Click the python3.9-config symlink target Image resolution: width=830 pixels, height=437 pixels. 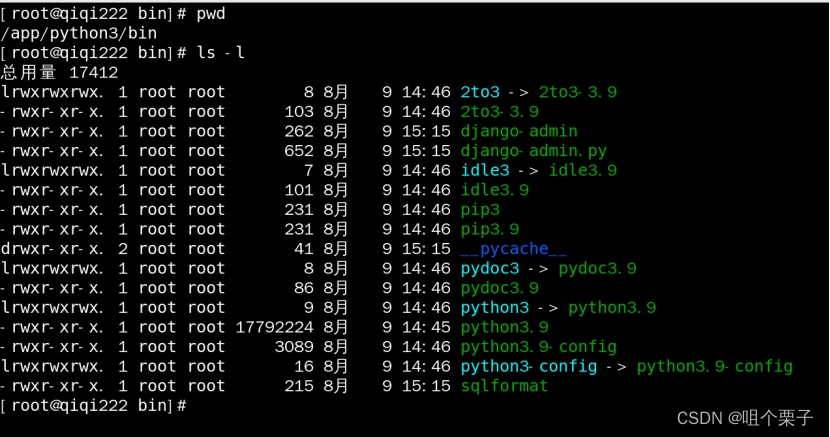(x=714, y=366)
